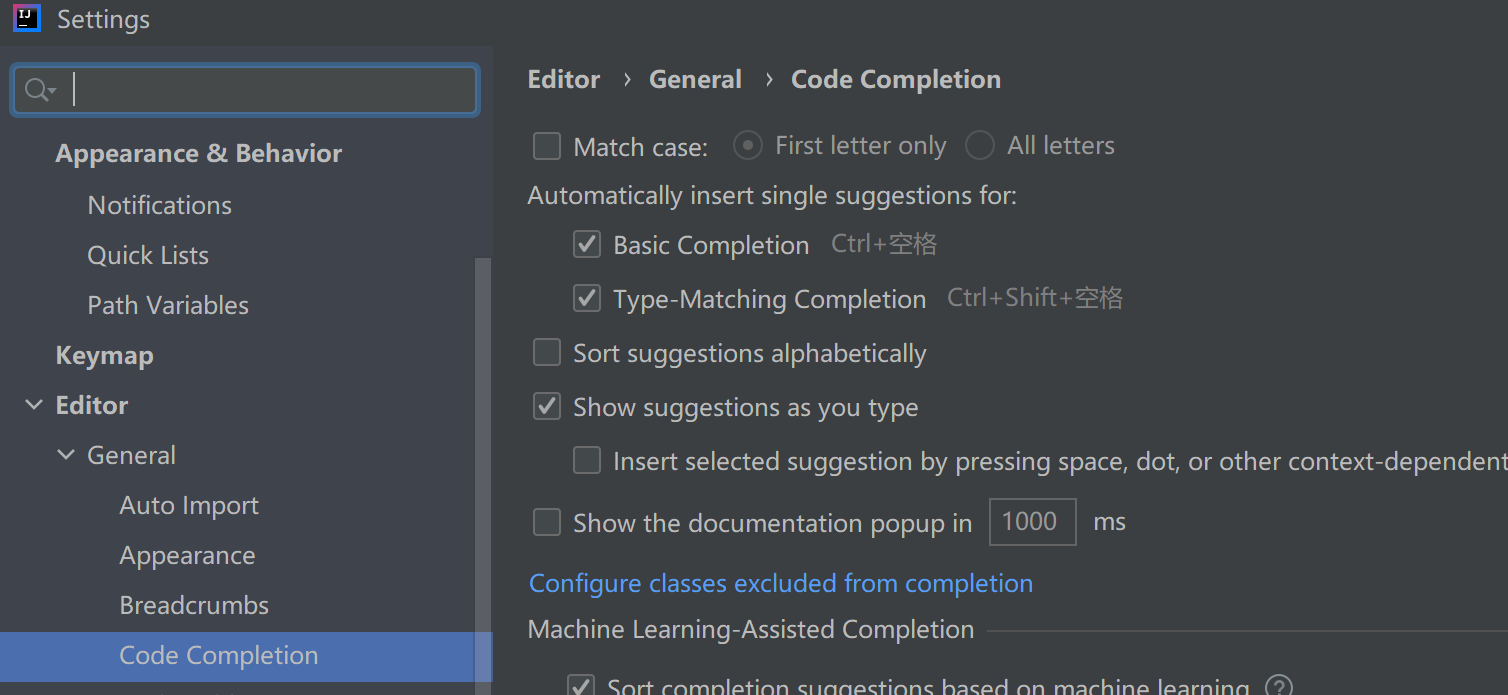Focus the settings search field
Image resolution: width=1508 pixels, height=695 pixels.
(270, 90)
